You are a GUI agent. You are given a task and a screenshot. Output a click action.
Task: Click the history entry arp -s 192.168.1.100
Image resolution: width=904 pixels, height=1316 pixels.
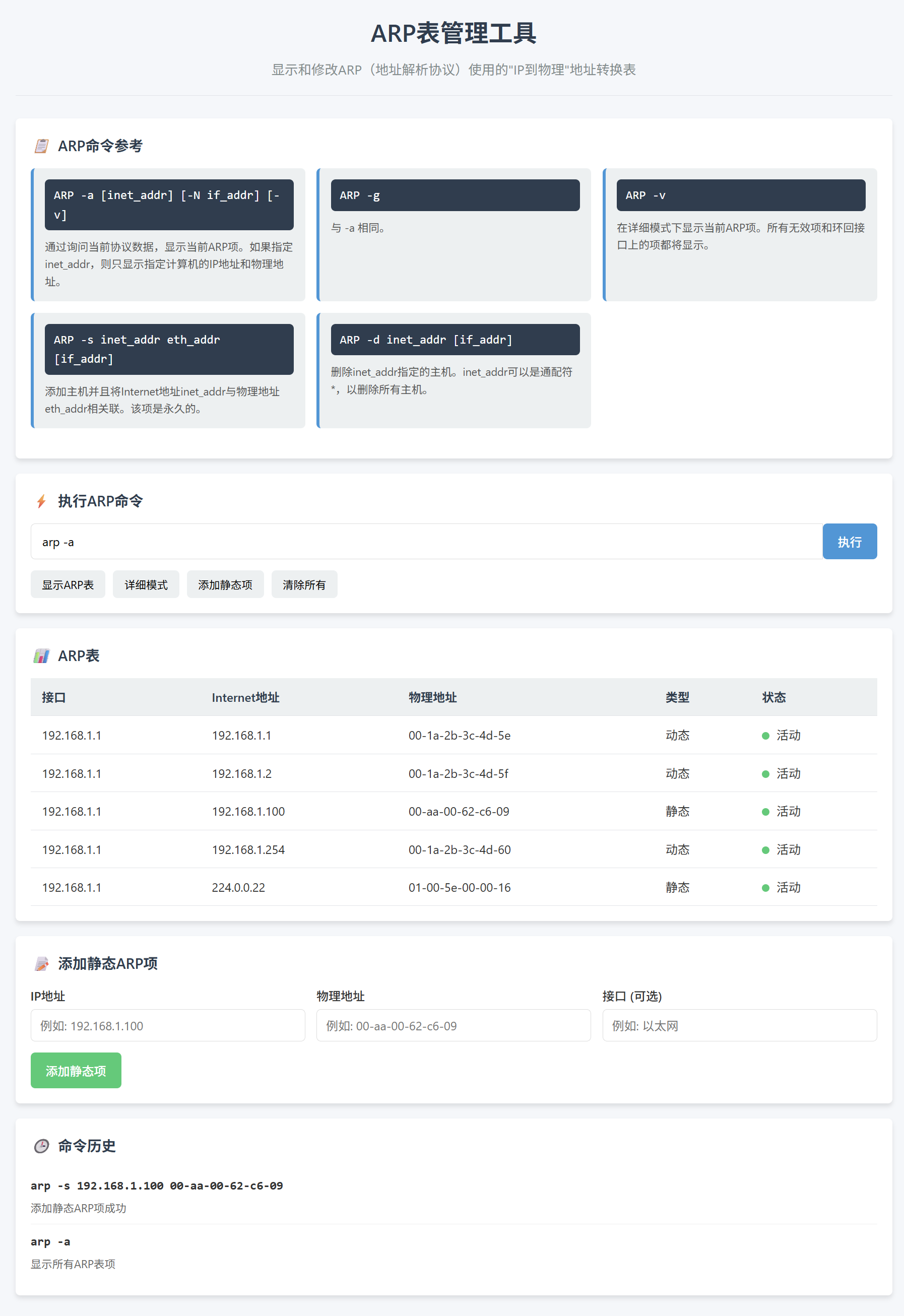pyautogui.click(x=157, y=1186)
